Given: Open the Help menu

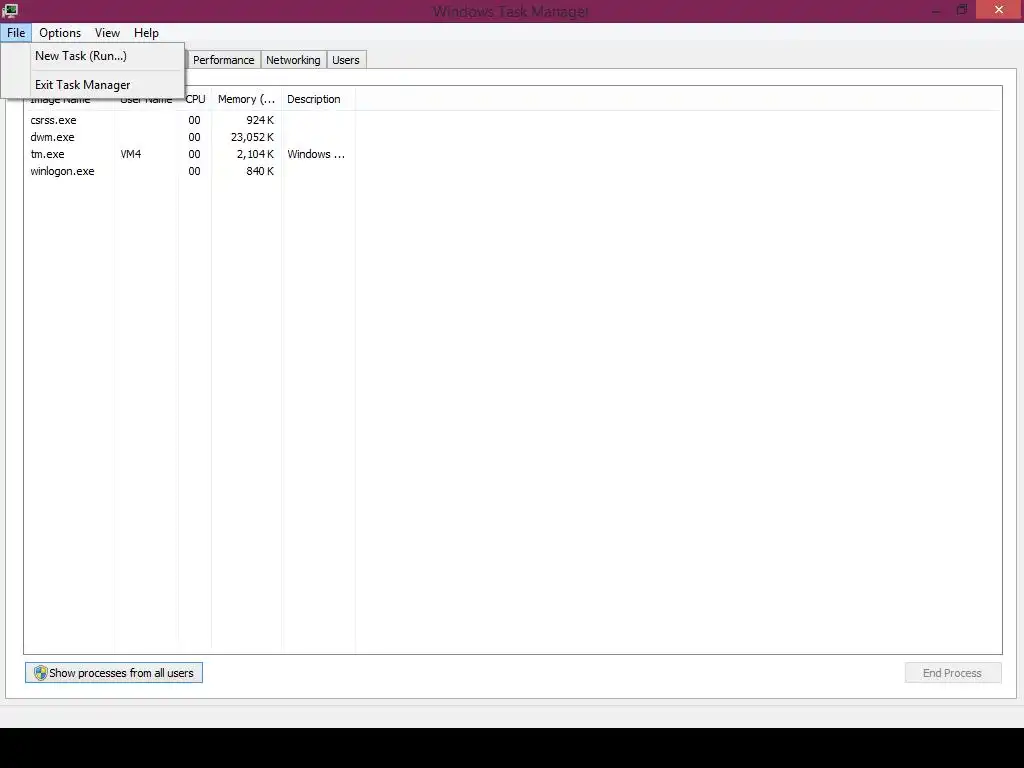Looking at the screenshot, I should click(x=146, y=33).
